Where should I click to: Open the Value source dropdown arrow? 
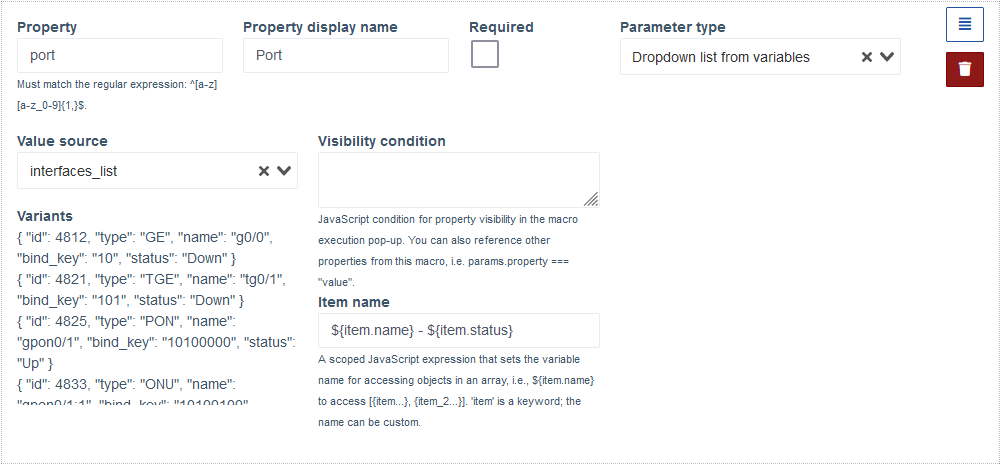pyautogui.click(x=284, y=170)
